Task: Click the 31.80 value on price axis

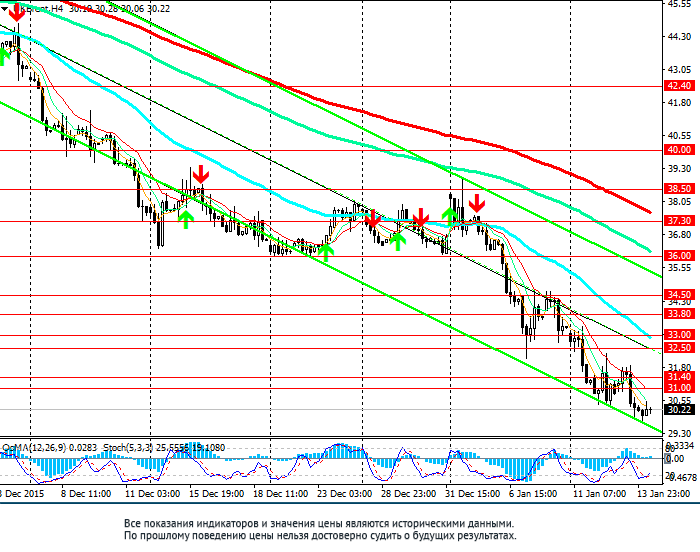Action: pyautogui.click(x=679, y=368)
